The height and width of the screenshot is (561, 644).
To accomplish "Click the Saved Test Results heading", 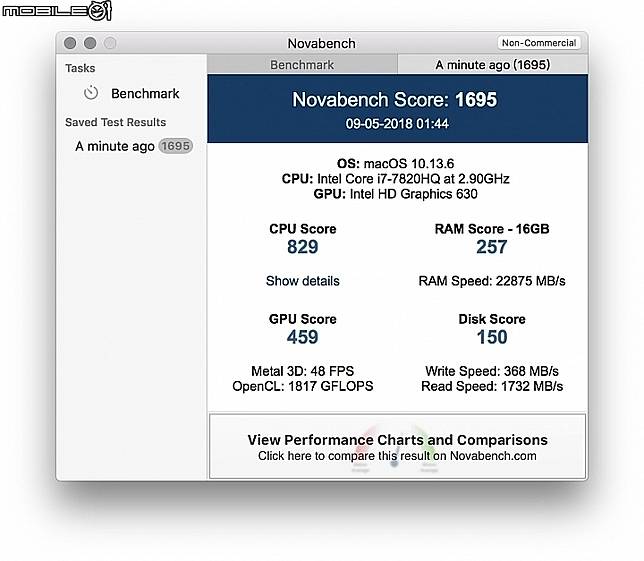I will tap(115, 122).
